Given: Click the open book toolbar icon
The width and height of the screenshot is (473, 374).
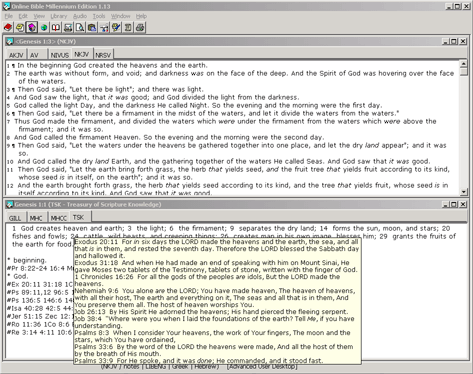Looking at the screenshot, I should [56, 27].
